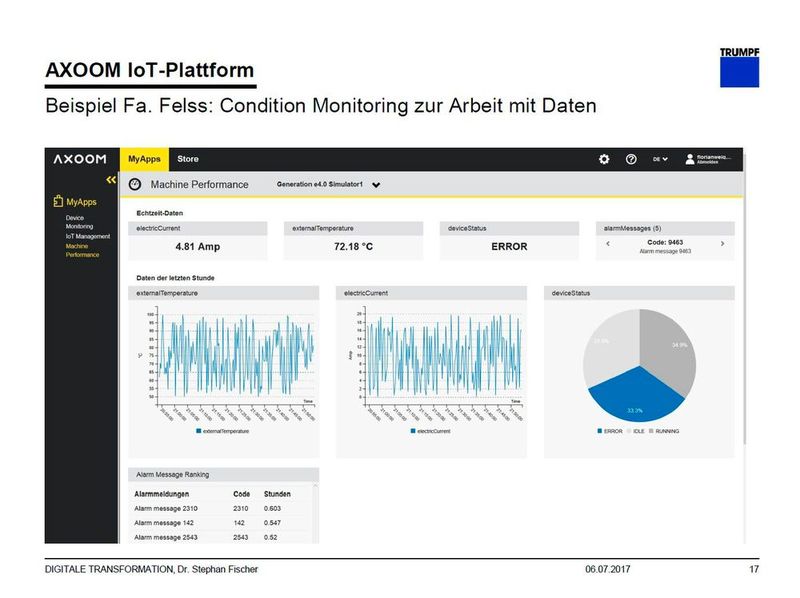The height and width of the screenshot is (598, 800).
Task: Click the electricCurrent chart header
Action: click(431, 293)
